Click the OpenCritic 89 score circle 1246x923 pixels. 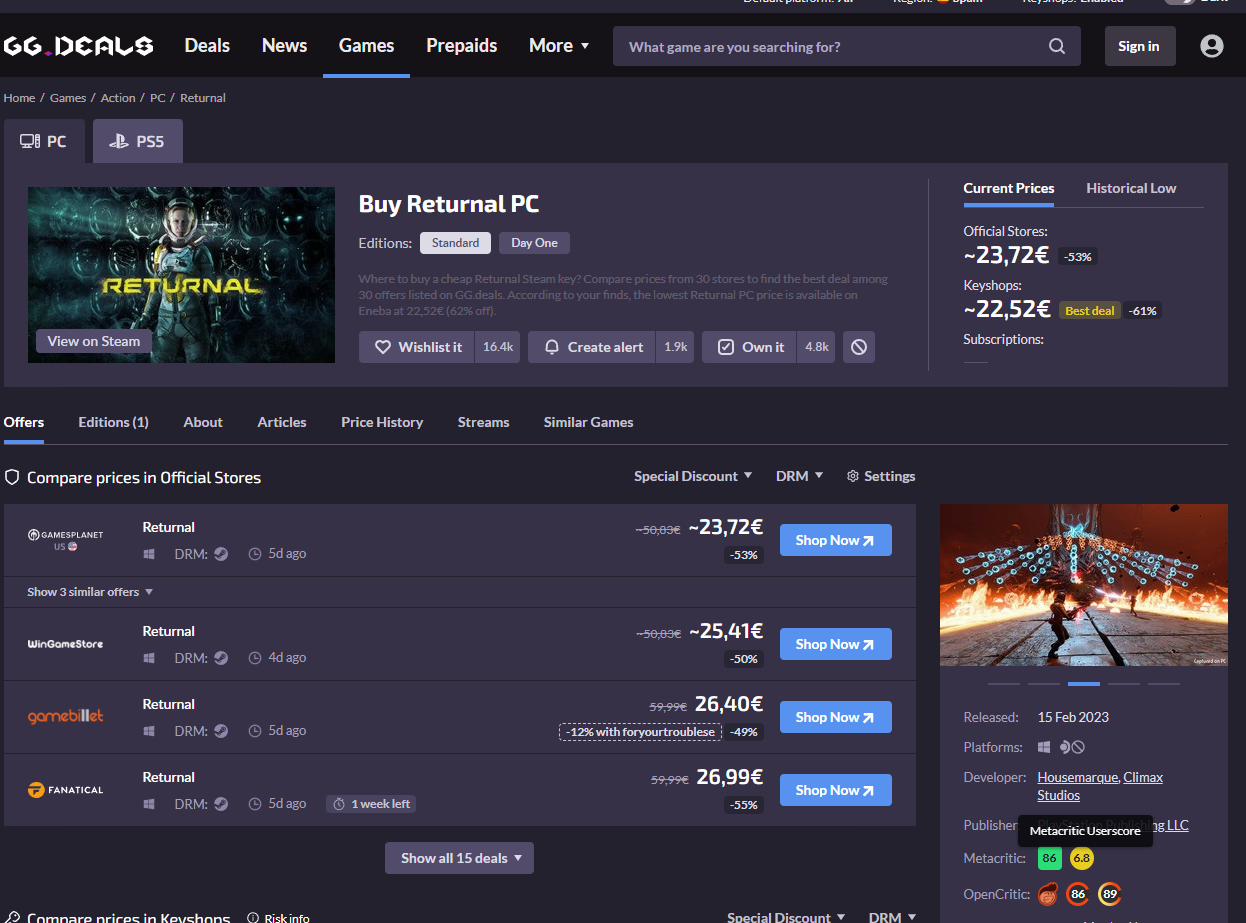point(1110,894)
